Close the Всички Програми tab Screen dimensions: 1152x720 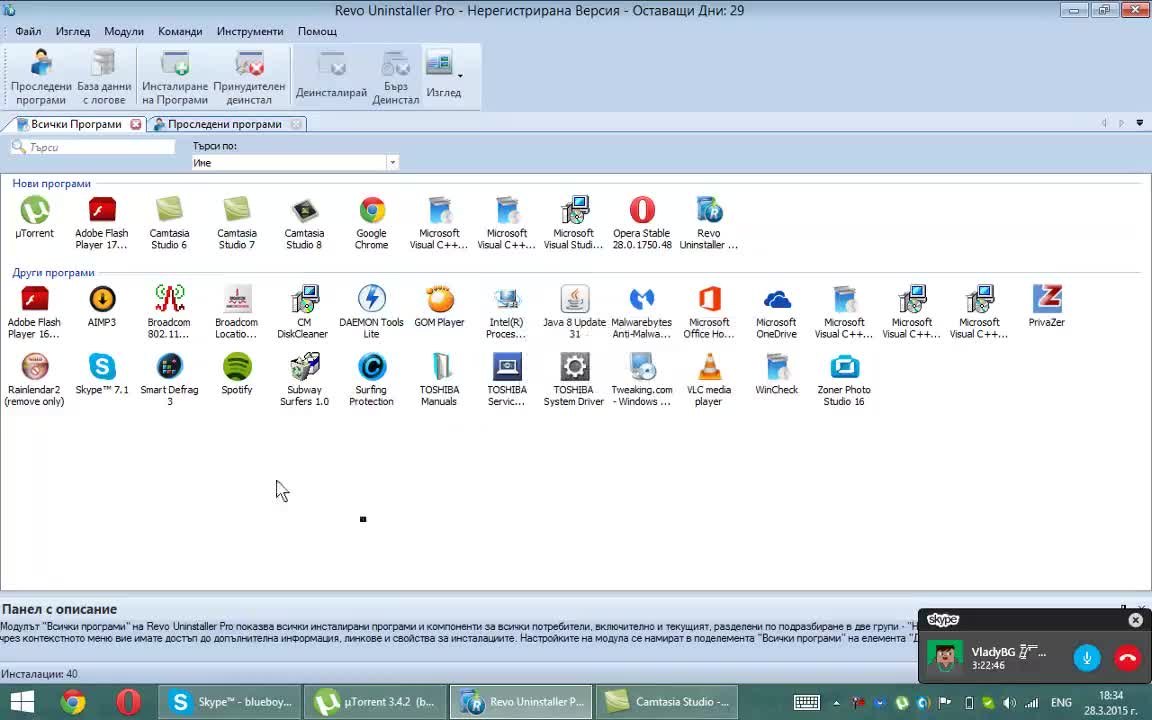136,124
